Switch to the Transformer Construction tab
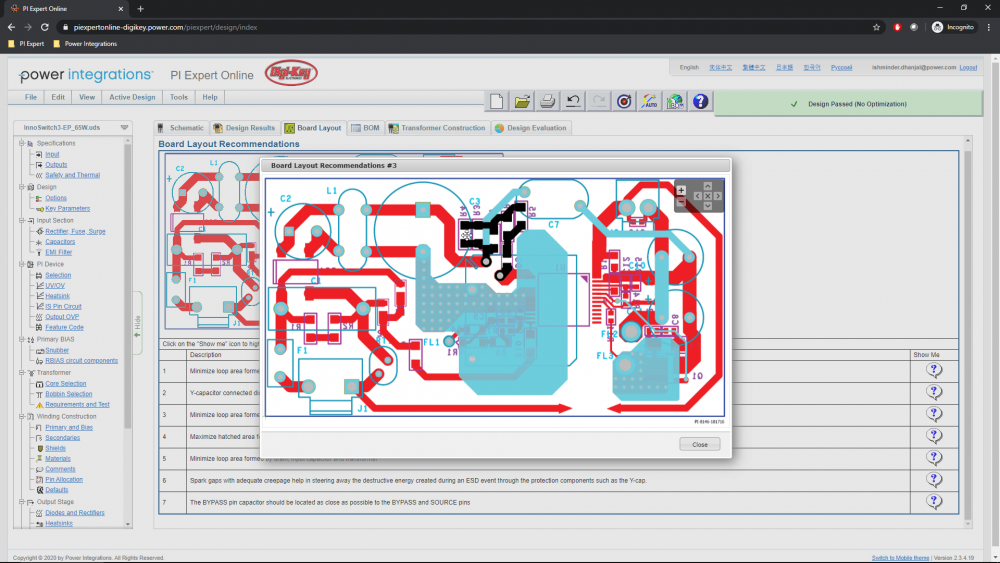This screenshot has height=563, width=1000. click(438, 128)
